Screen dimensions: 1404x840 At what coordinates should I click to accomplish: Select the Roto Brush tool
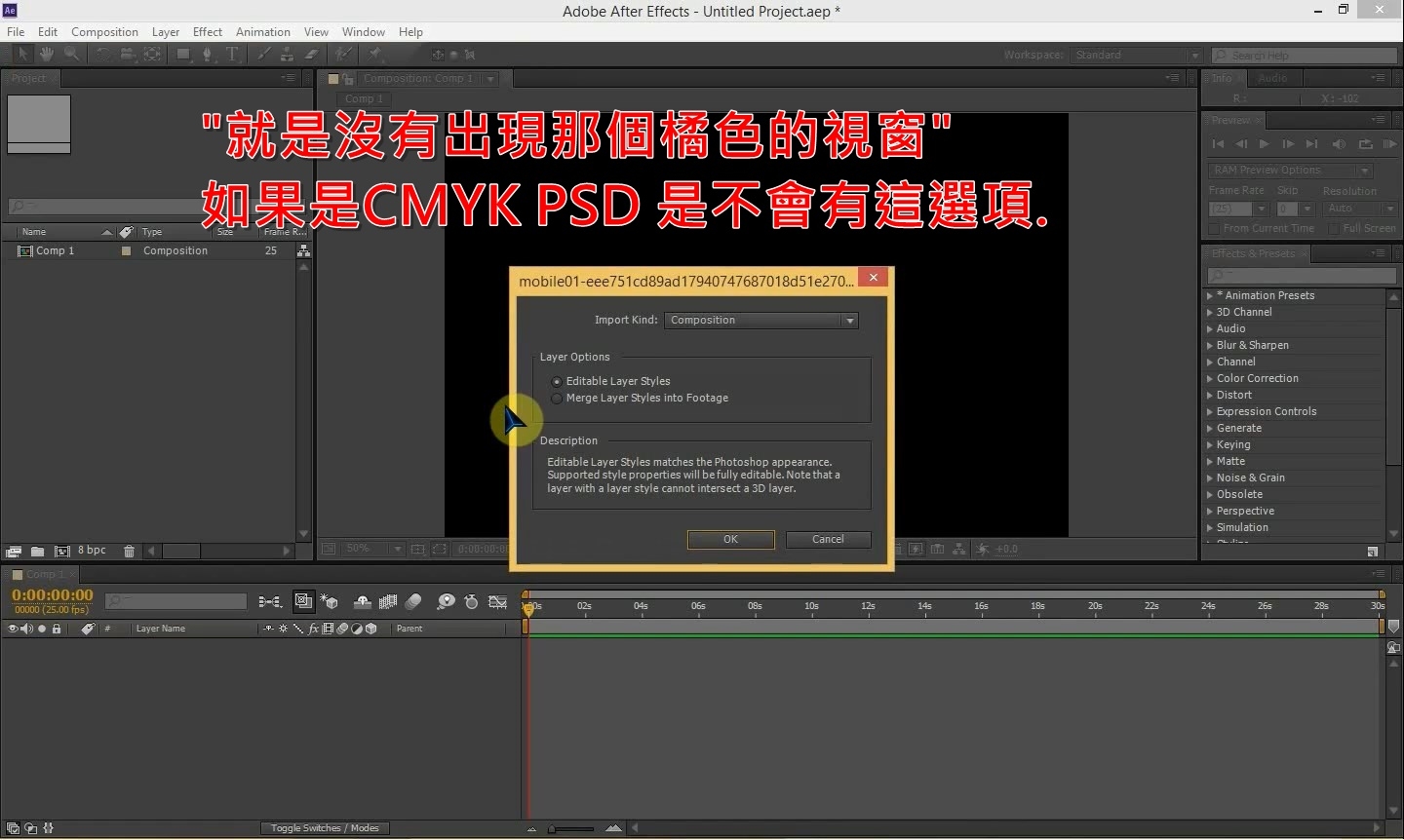tap(343, 55)
